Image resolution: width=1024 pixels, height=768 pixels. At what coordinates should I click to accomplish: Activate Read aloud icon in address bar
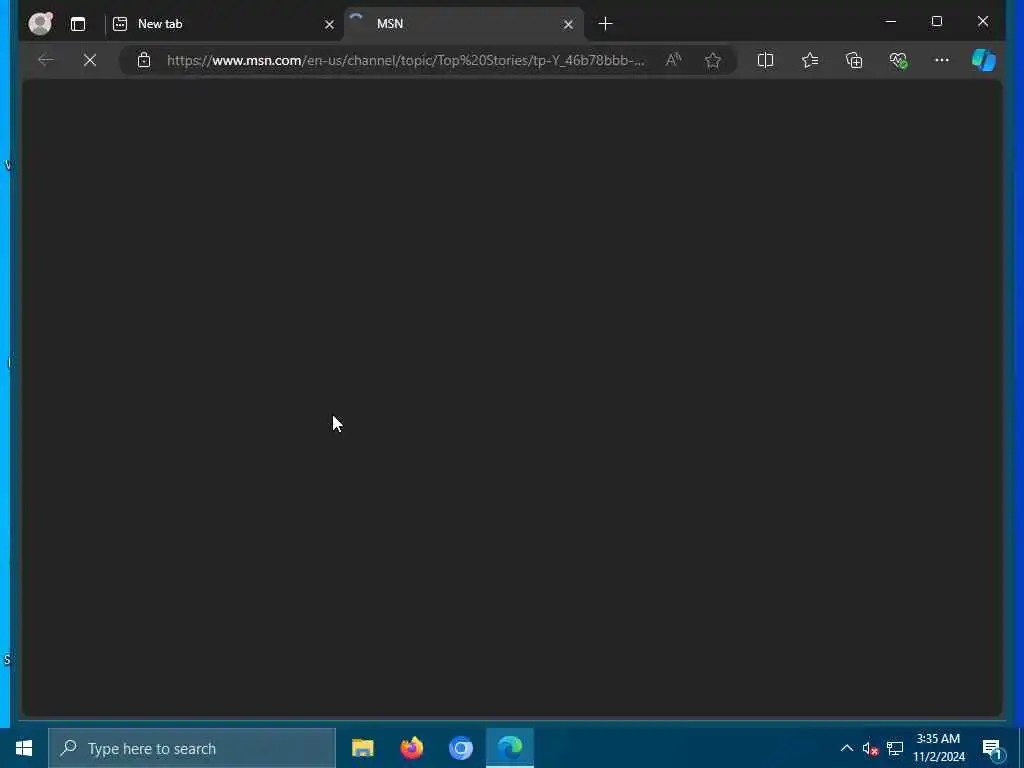(x=673, y=60)
